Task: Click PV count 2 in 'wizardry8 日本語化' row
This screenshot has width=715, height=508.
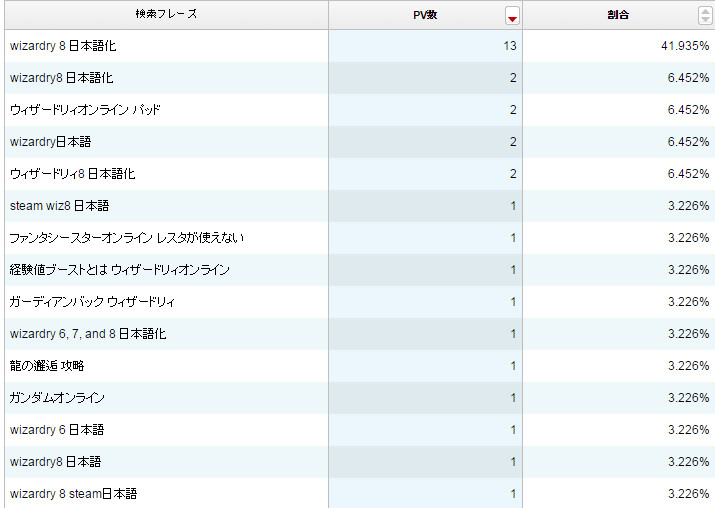Action: (x=513, y=78)
